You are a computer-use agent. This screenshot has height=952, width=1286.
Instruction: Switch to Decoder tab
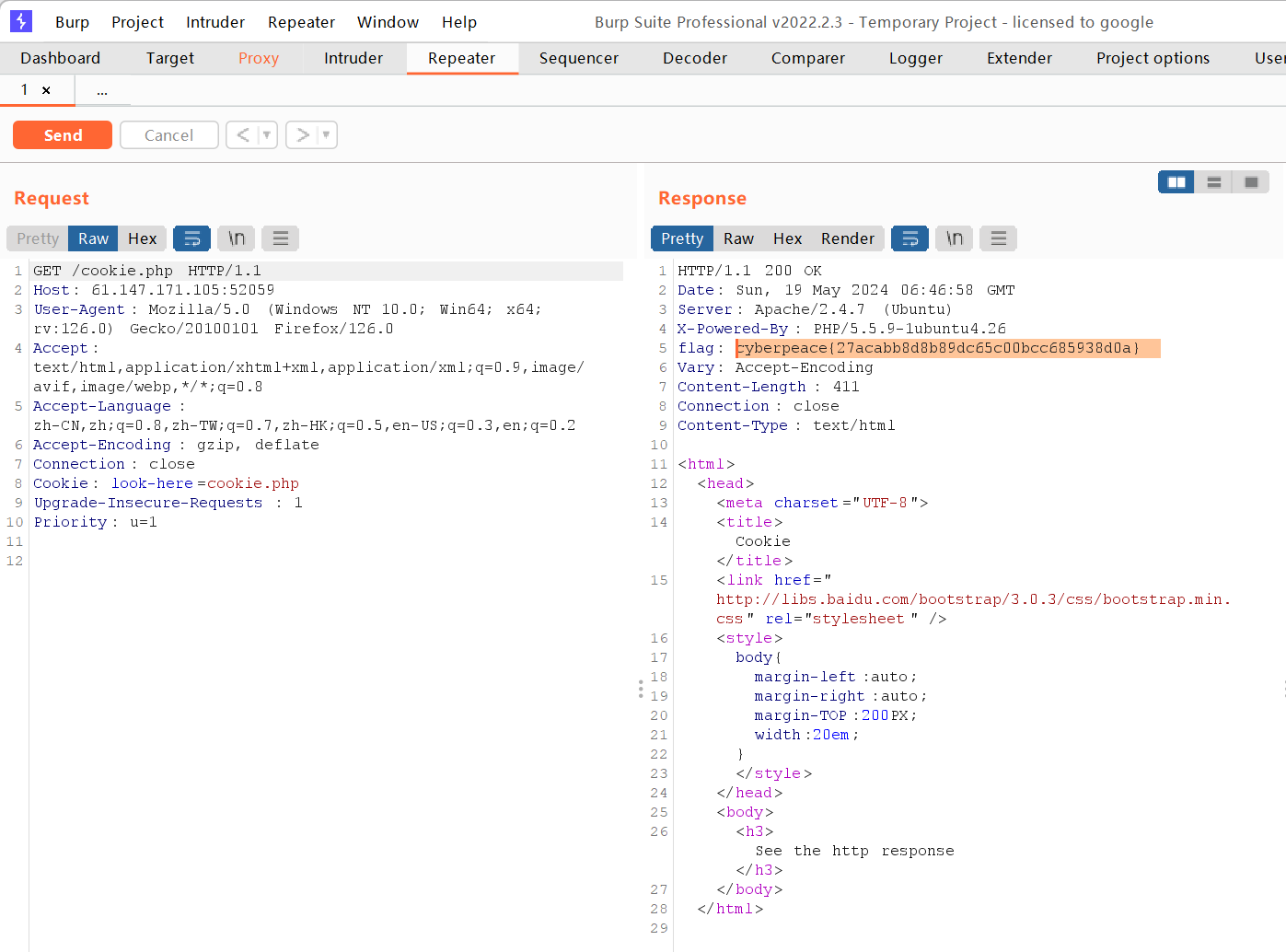click(695, 58)
